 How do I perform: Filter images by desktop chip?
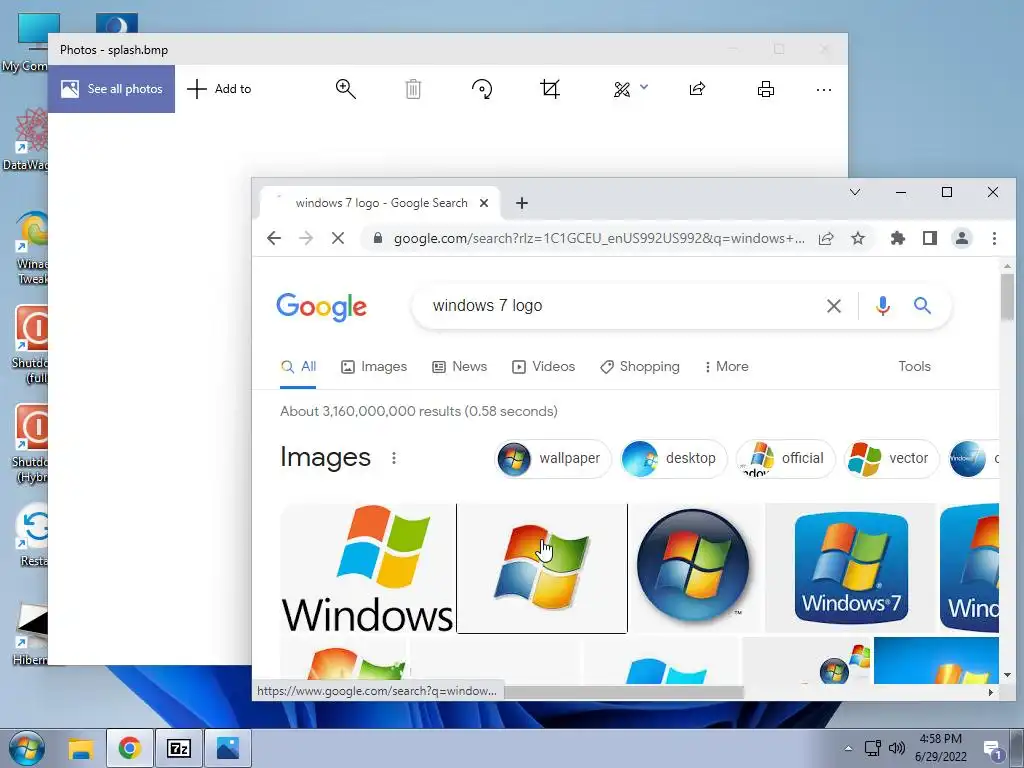[673, 458]
